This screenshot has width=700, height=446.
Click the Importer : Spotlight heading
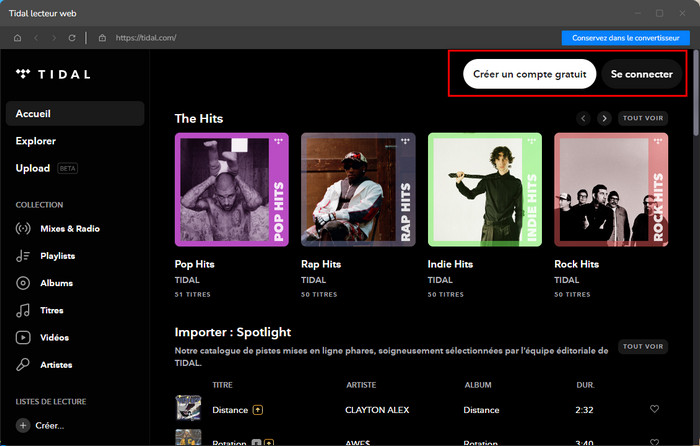click(x=233, y=332)
